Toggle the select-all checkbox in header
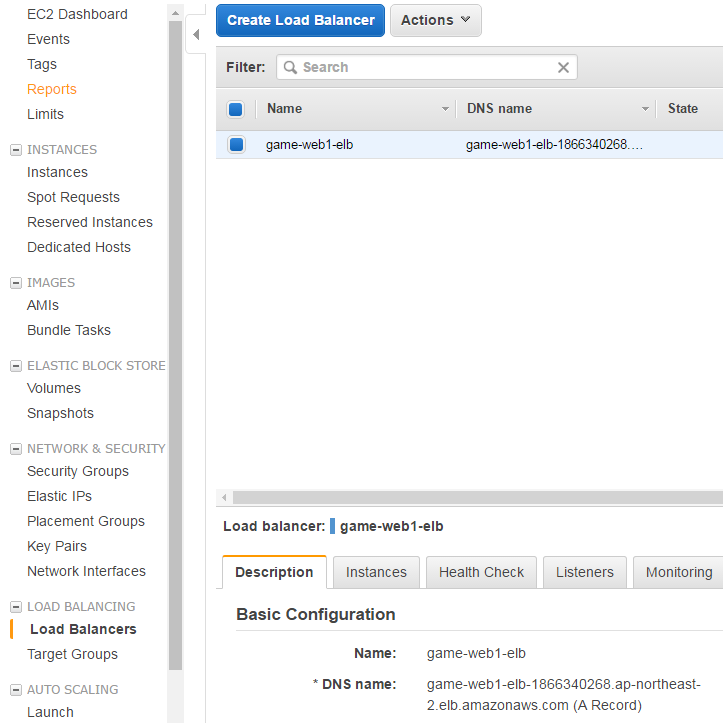This screenshot has height=723, width=723. tap(235, 109)
